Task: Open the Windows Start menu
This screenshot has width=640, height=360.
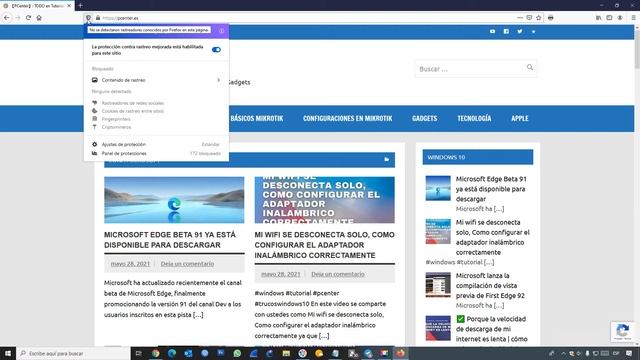Action: click(8, 353)
